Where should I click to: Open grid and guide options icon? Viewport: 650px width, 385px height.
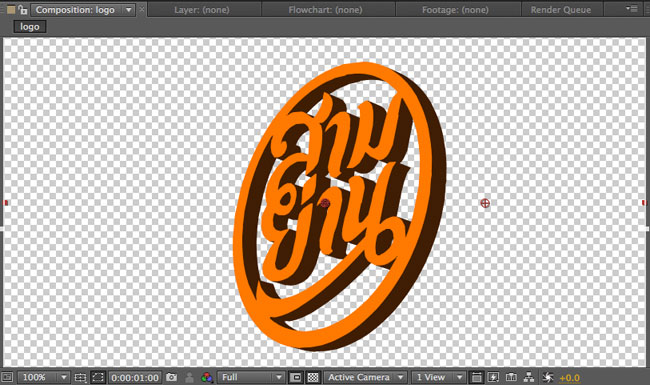80,377
